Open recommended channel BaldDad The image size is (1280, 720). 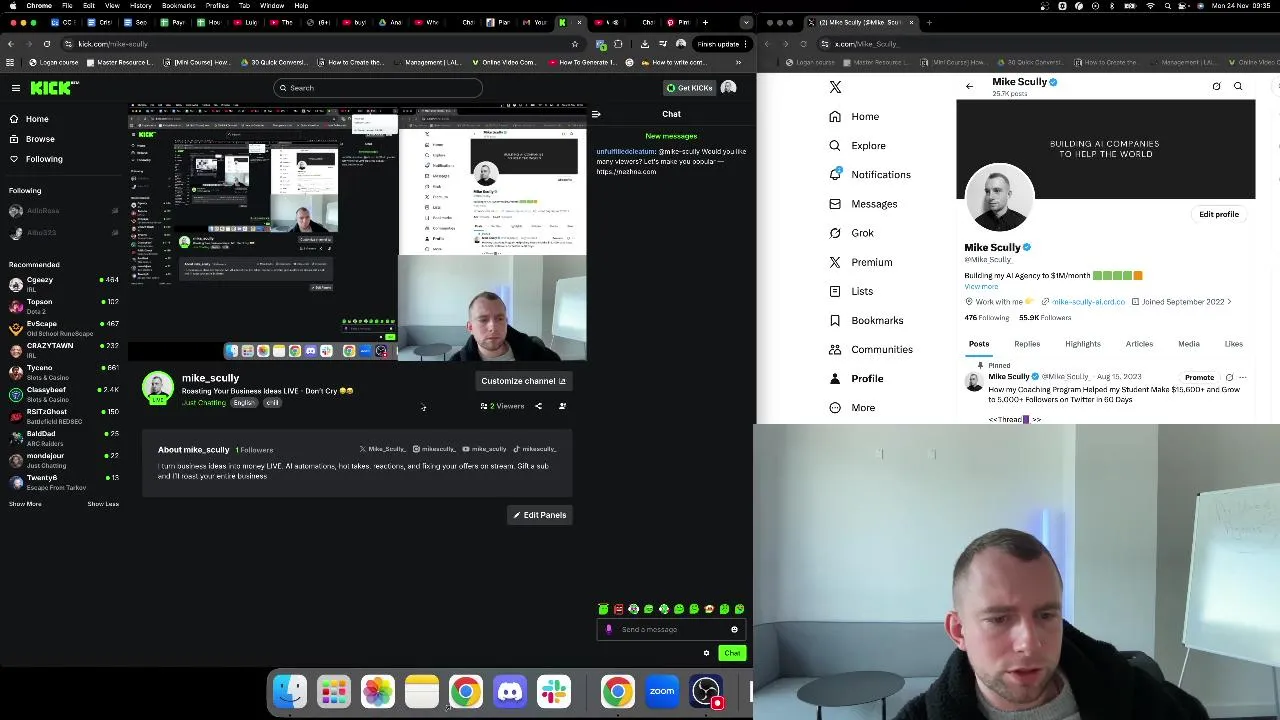coord(63,438)
